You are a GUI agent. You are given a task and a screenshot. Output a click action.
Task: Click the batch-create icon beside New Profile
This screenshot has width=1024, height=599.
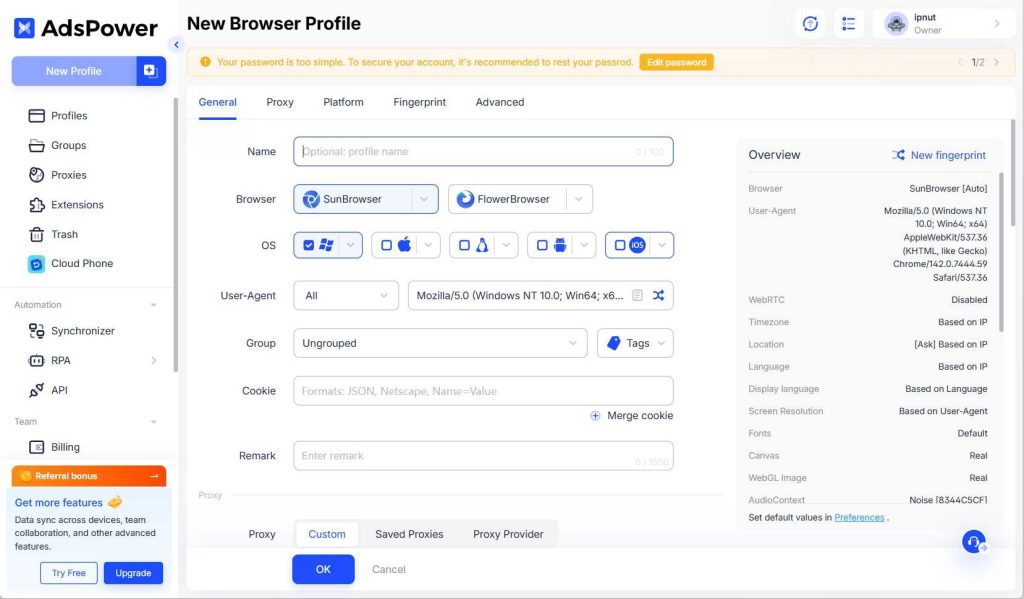tap(151, 71)
